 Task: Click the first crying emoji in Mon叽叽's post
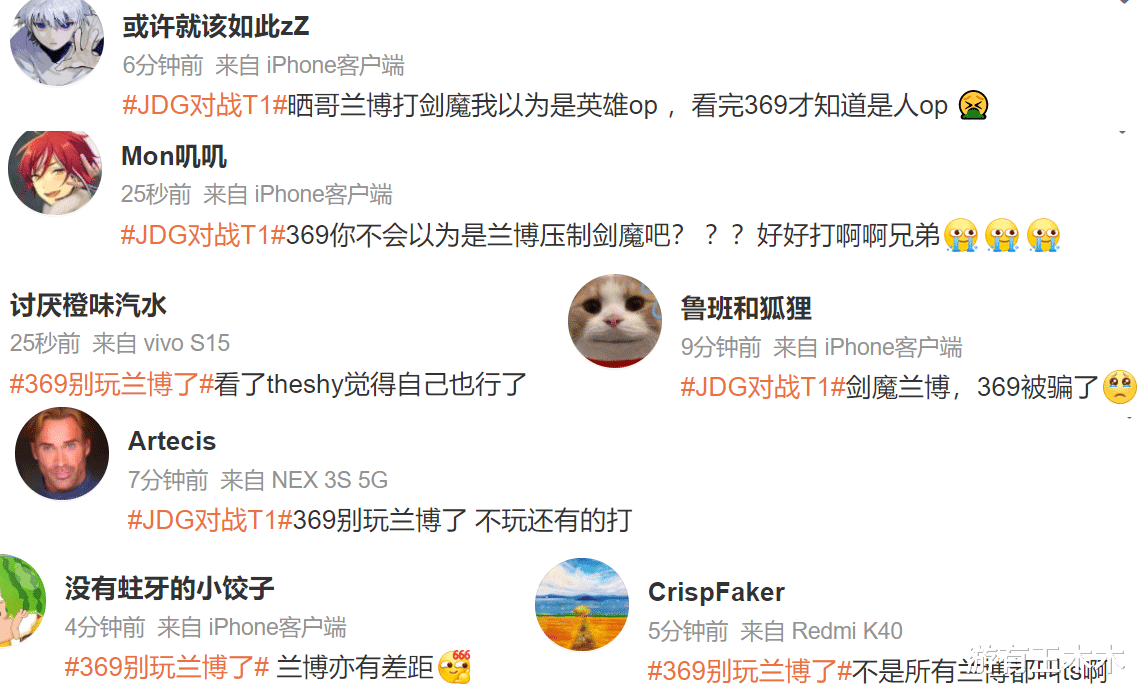tap(961, 235)
